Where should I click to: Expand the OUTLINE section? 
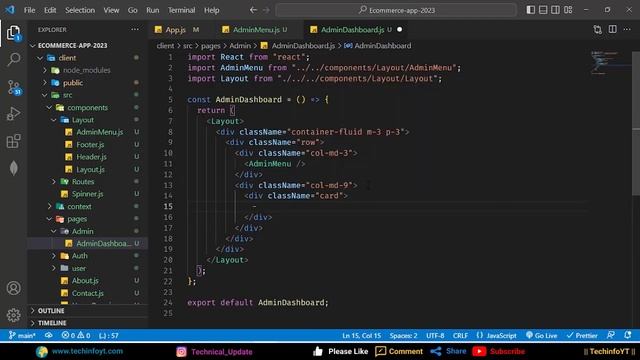(88, 311)
